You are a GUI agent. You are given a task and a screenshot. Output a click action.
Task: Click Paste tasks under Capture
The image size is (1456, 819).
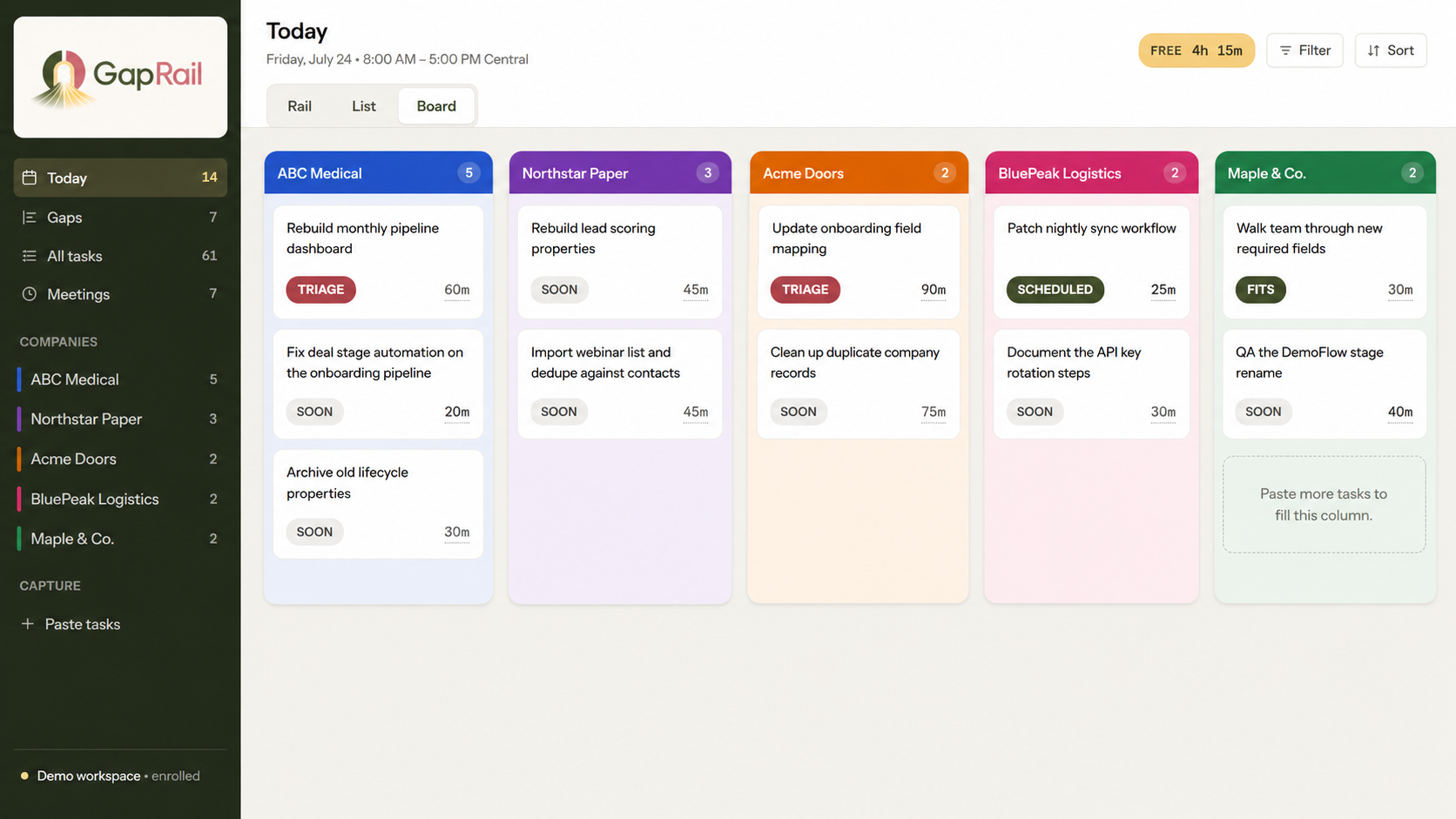coord(120,624)
